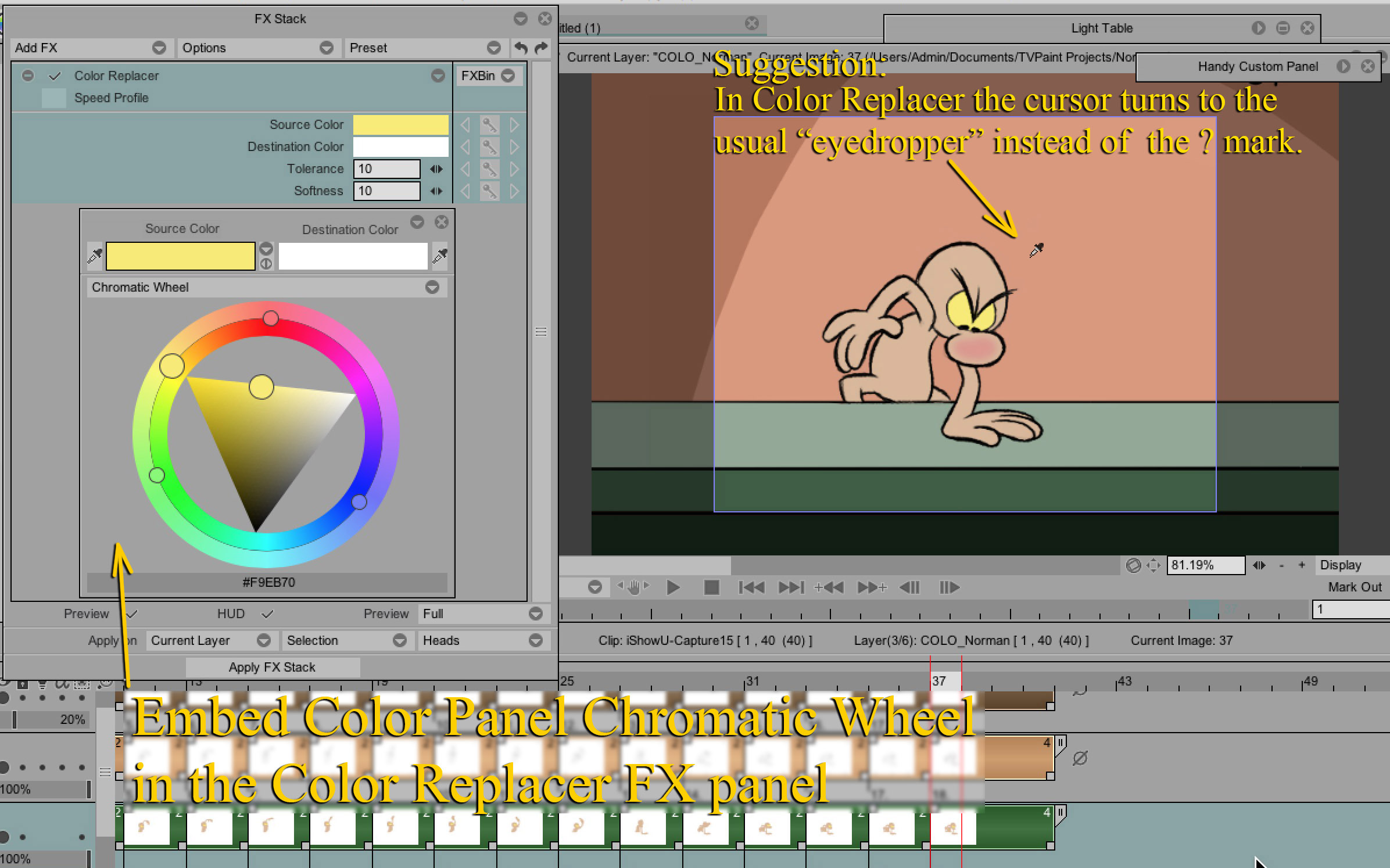Click the zoom out minus button
Viewport: 1390px width, 868px height.
point(1281,565)
